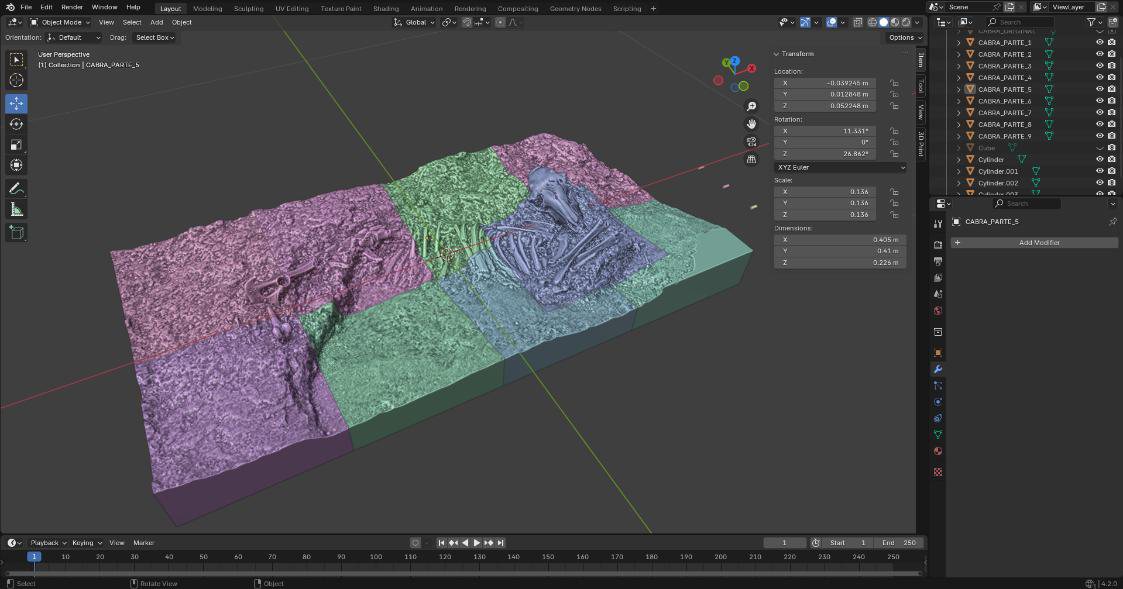The image size is (1123, 589).
Task: Select the Cursor tool
Action: (x=16, y=80)
